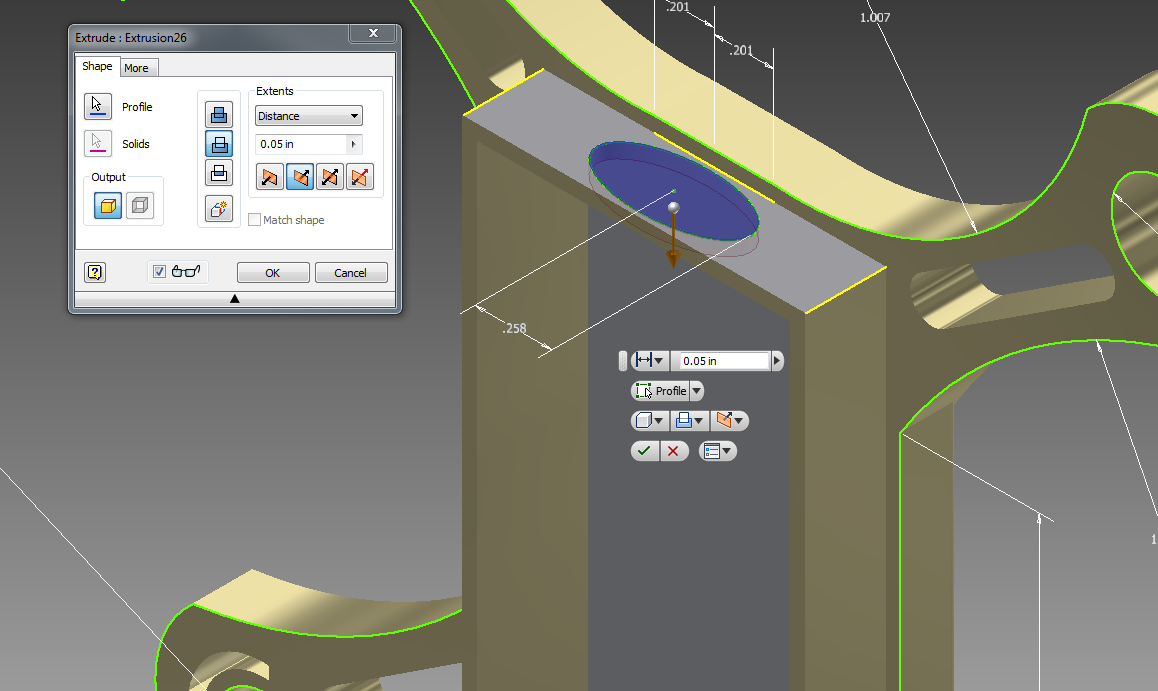This screenshot has height=691, width=1158.
Task: Switch to the More tab
Action: click(137, 68)
